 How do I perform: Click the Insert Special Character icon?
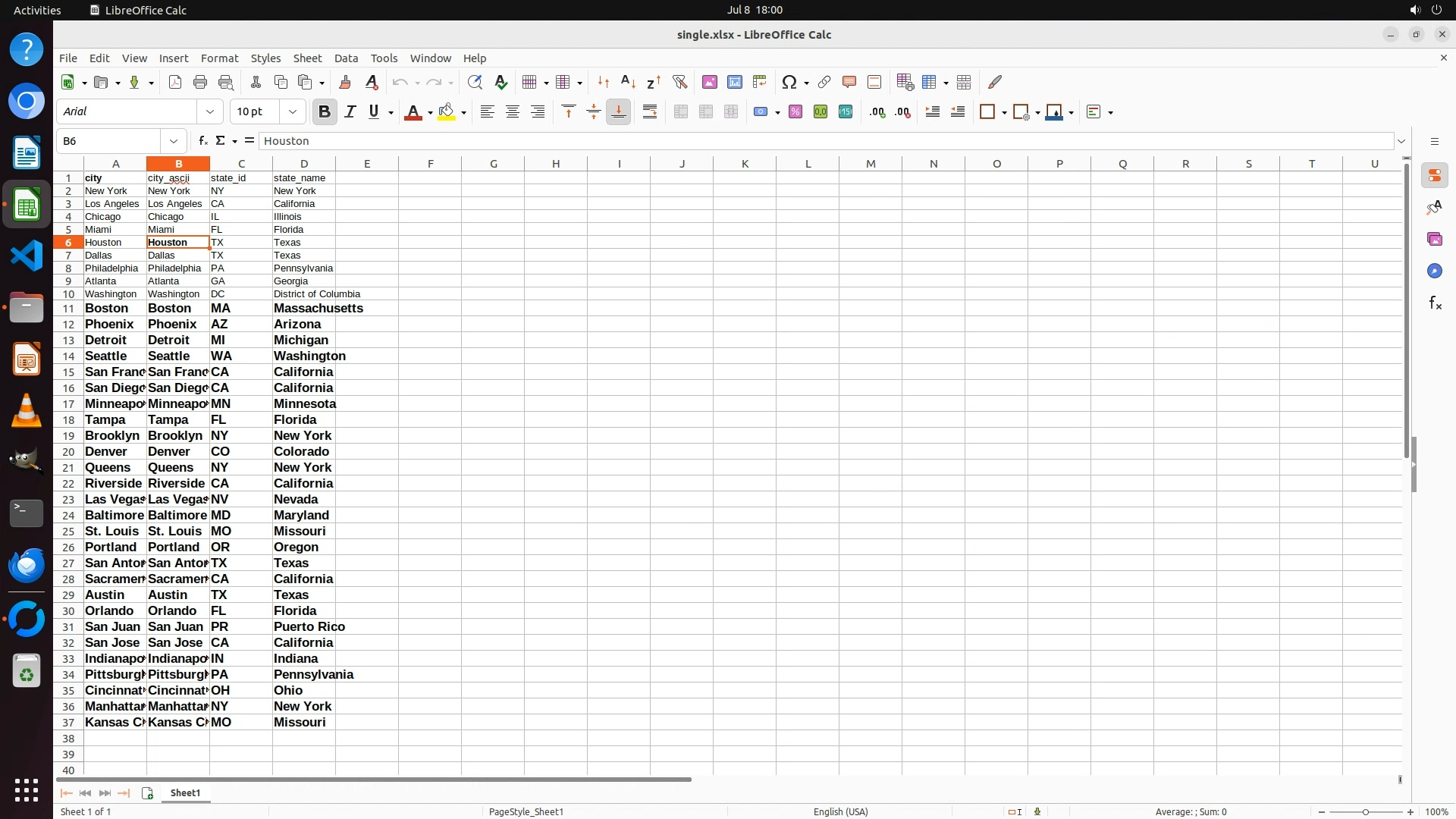coord(789,82)
